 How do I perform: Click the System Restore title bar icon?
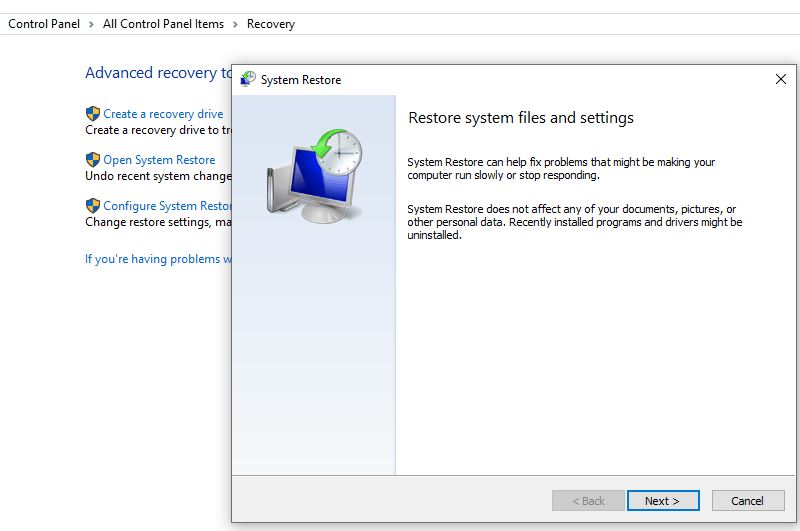[248, 79]
